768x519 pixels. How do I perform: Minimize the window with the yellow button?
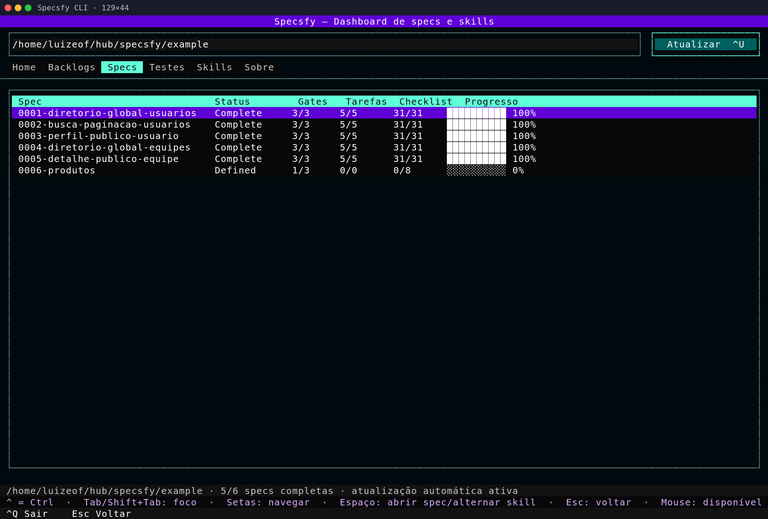pyautogui.click(x=18, y=8)
